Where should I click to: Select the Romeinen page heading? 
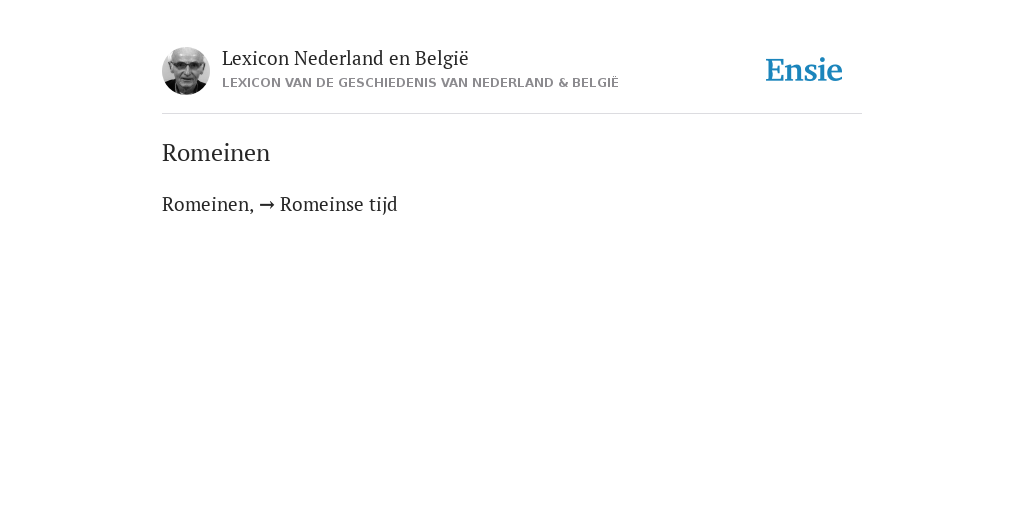coord(216,153)
